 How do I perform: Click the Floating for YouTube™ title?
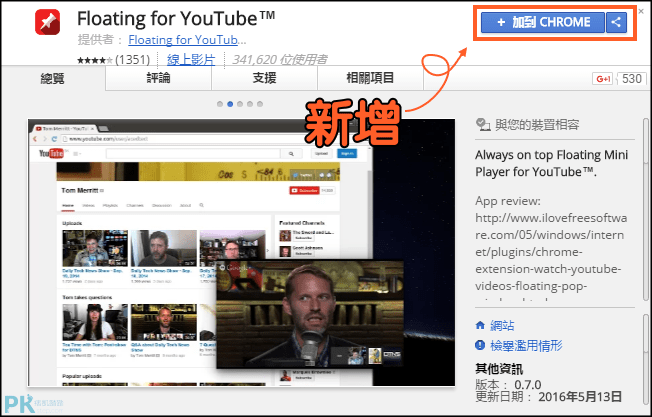(x=176, y=18)
